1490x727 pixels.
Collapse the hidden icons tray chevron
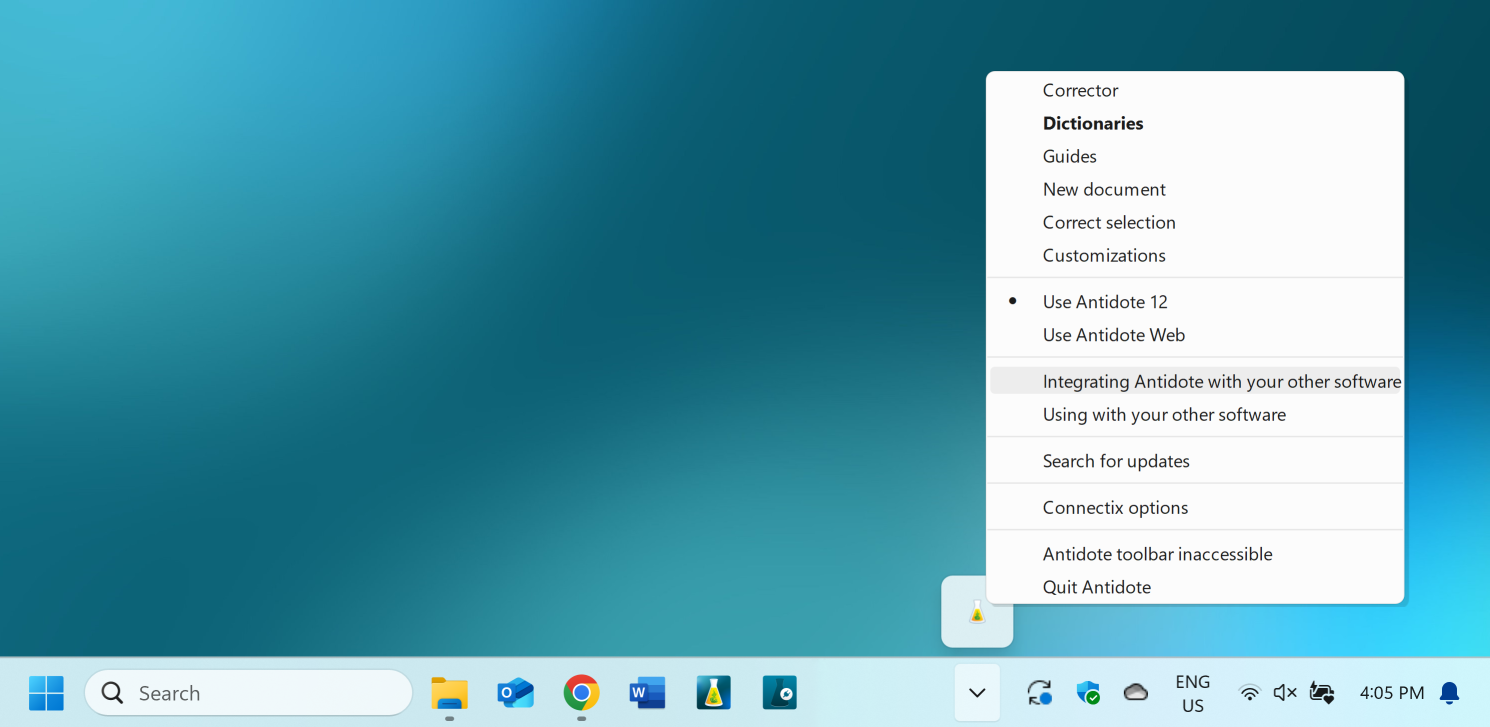977,692
